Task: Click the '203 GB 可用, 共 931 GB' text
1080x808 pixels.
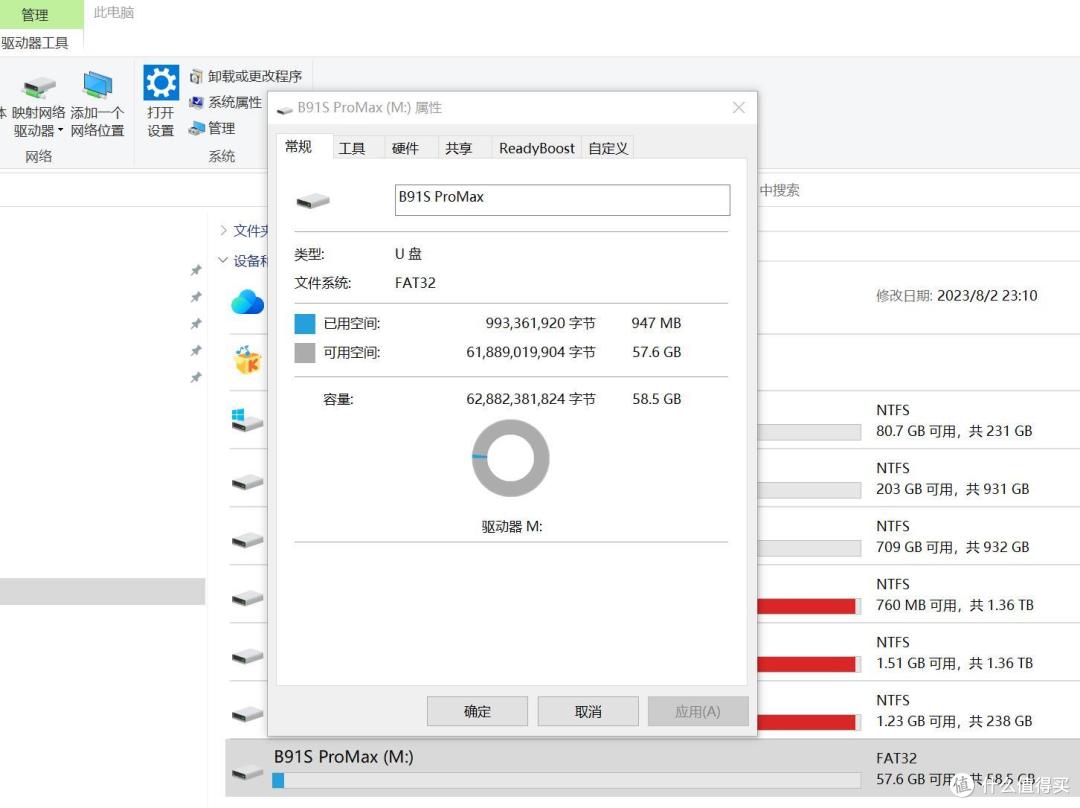Action: [x=953, y=489]
